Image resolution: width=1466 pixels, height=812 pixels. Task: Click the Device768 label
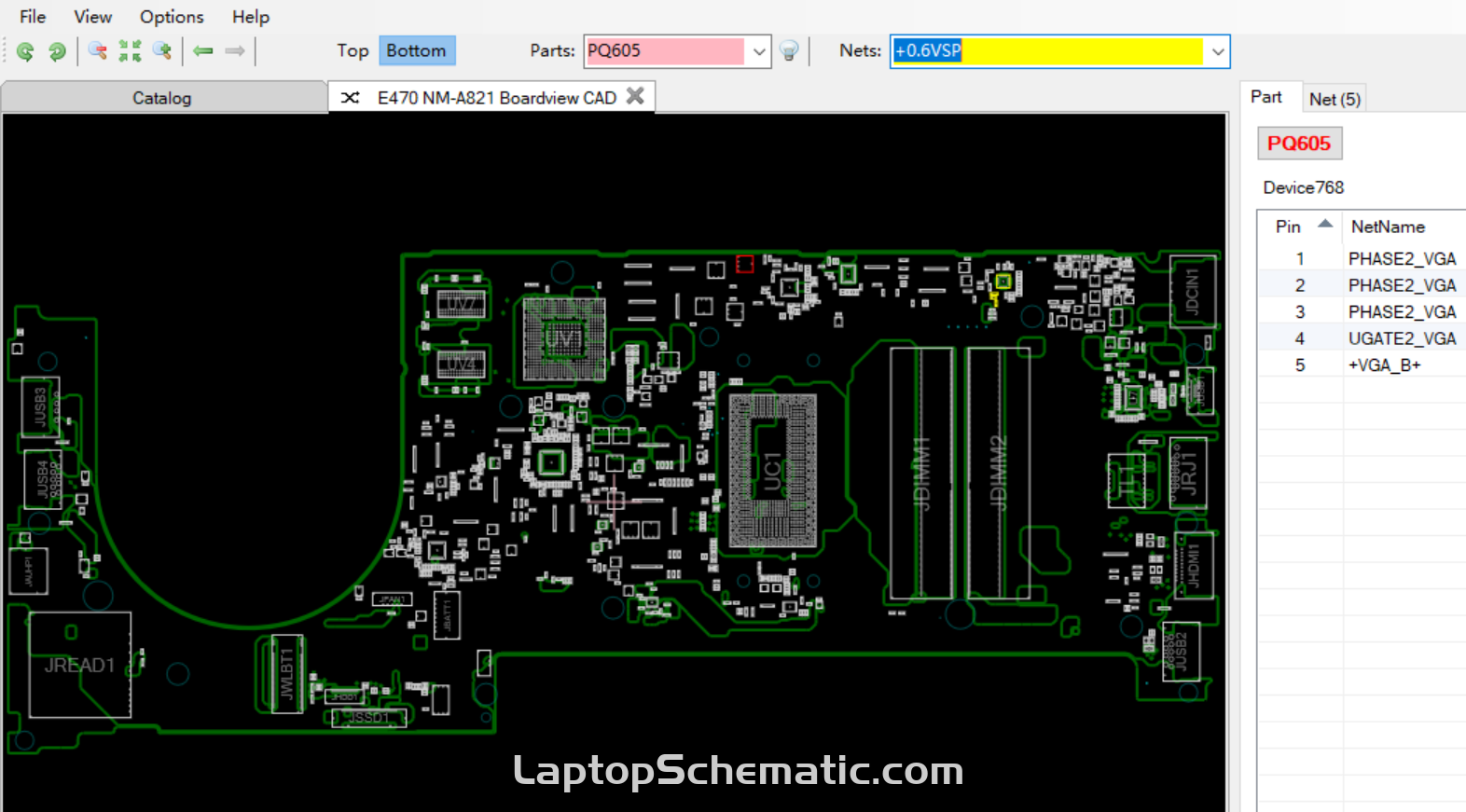[1303, 187]
